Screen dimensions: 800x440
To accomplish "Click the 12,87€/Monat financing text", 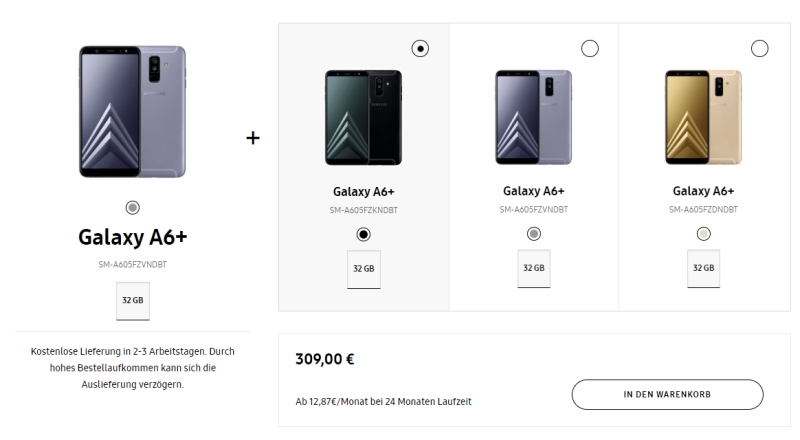I will (x=383, y=401).
